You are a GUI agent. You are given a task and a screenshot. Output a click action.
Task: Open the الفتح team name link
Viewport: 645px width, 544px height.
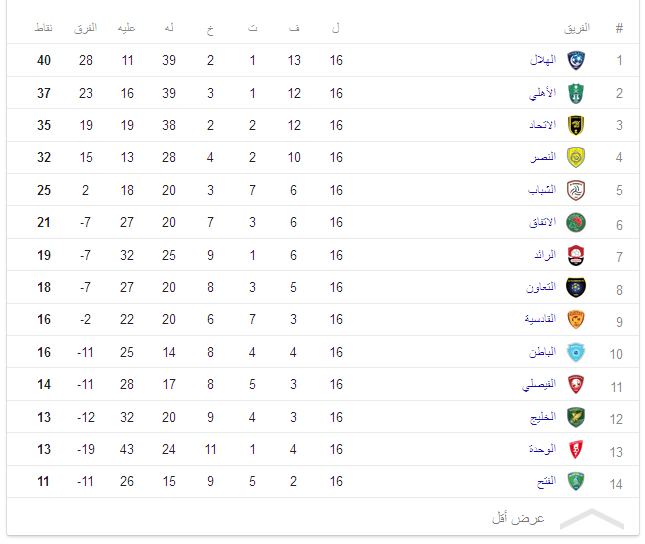click(x=547, y=481)
